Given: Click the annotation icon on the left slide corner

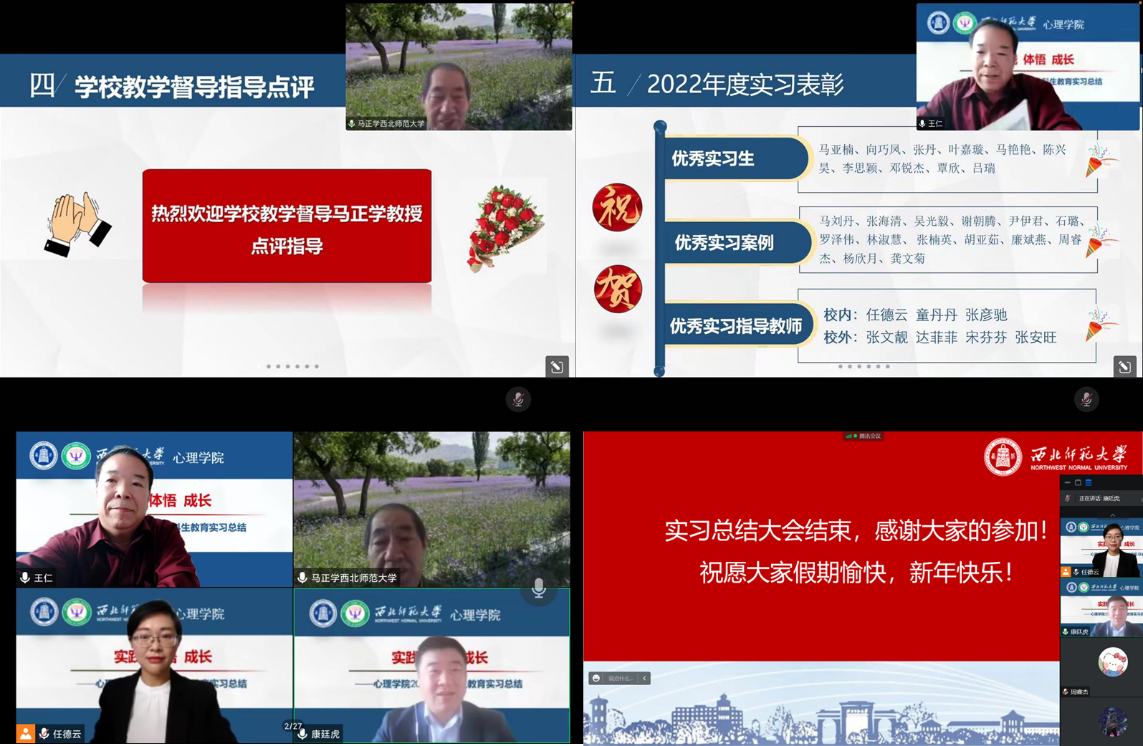Looking at the screenshot, I should (557, 367).
